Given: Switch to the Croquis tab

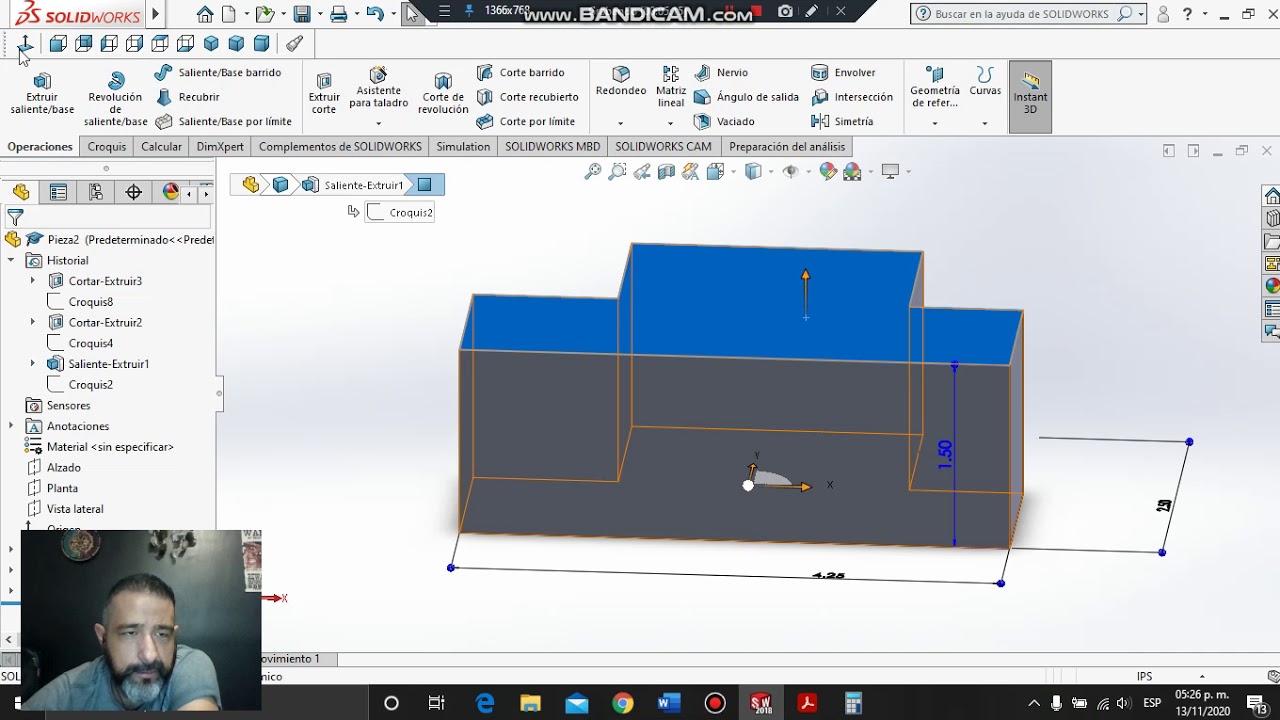Looking at the screenshot, I should pos(107,146).
